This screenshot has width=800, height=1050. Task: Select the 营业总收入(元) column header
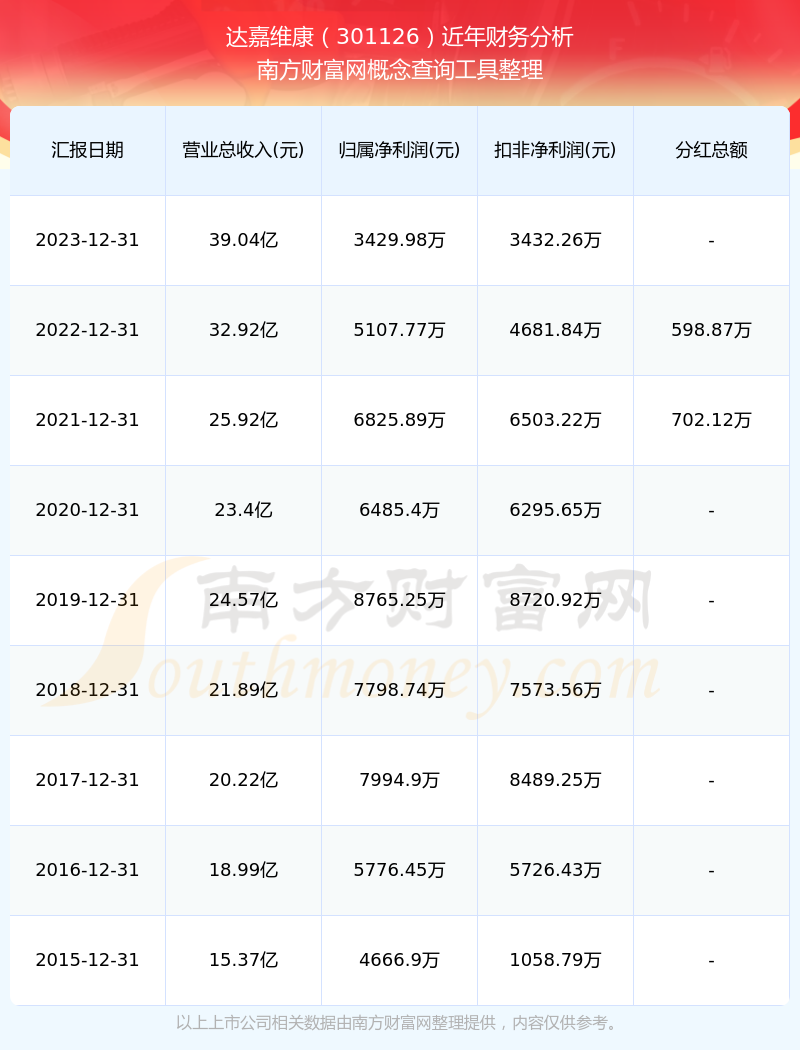tap(244, 150)
